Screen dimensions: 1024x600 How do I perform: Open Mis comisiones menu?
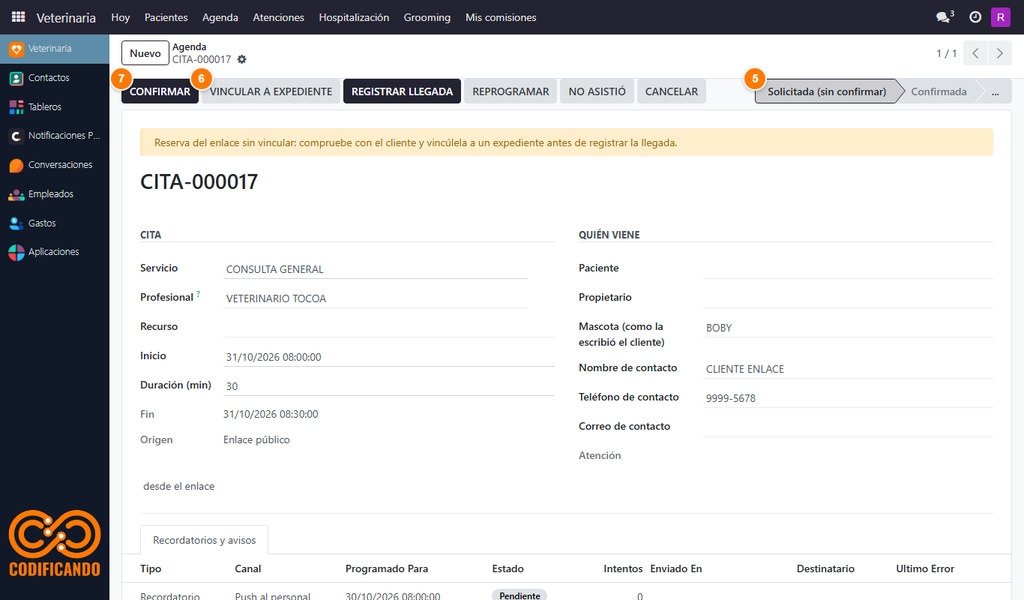click(501, 18)
